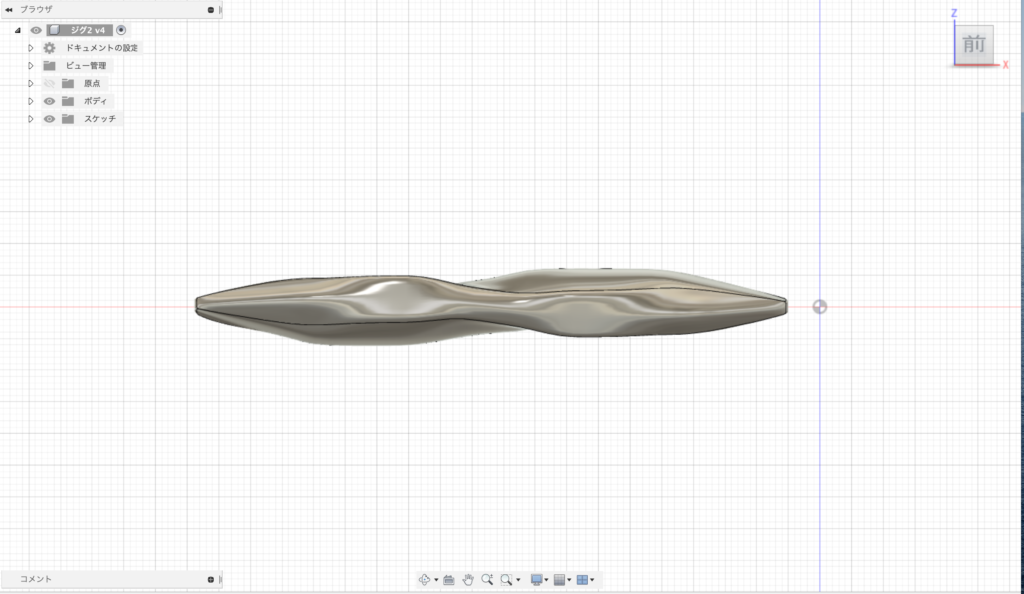Screen dimensions: 1024x594
Task: Expand the ビュー管理 folder
Action: point(31,65)
